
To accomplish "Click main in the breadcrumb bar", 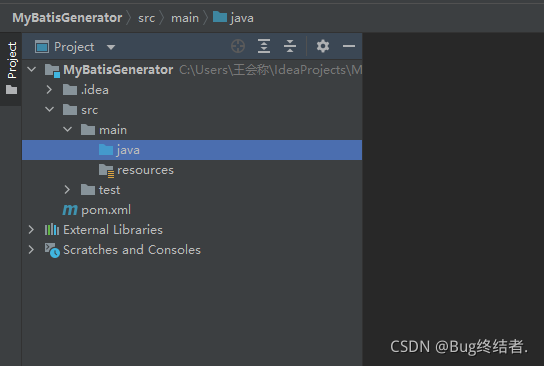I will (x=185, y=18).
